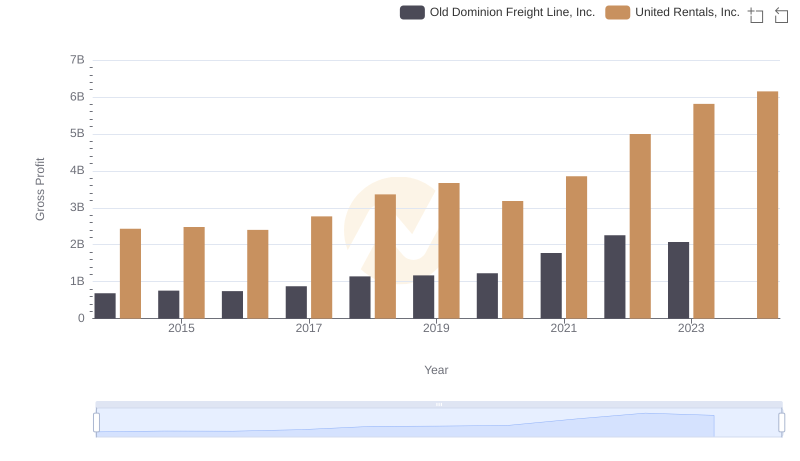Click the 2015 Old Dominion bar
The image size is (800, 461).
[x=169, y=304]
